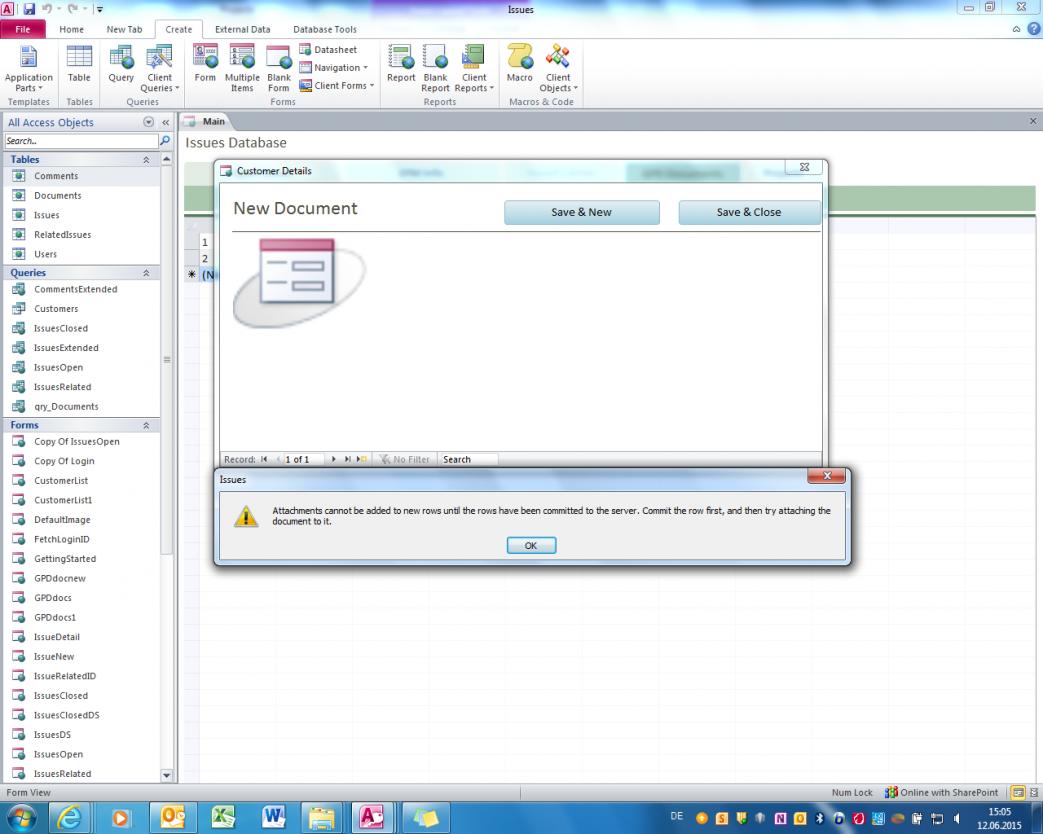The width and height of the screenshot is (1043, 834).
Task: Click the No Filter indicator
Action: [x=404, y=459]
